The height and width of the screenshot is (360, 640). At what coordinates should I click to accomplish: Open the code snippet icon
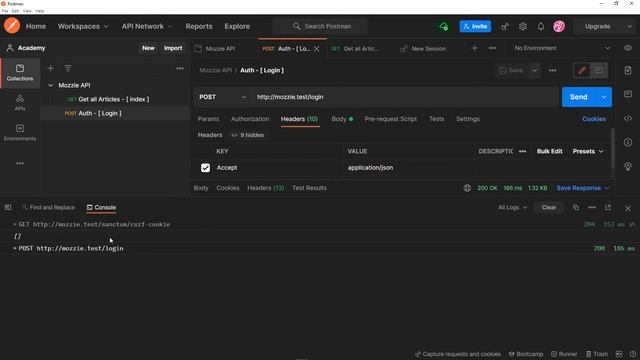pyautogui.click(x=628, y=118)
